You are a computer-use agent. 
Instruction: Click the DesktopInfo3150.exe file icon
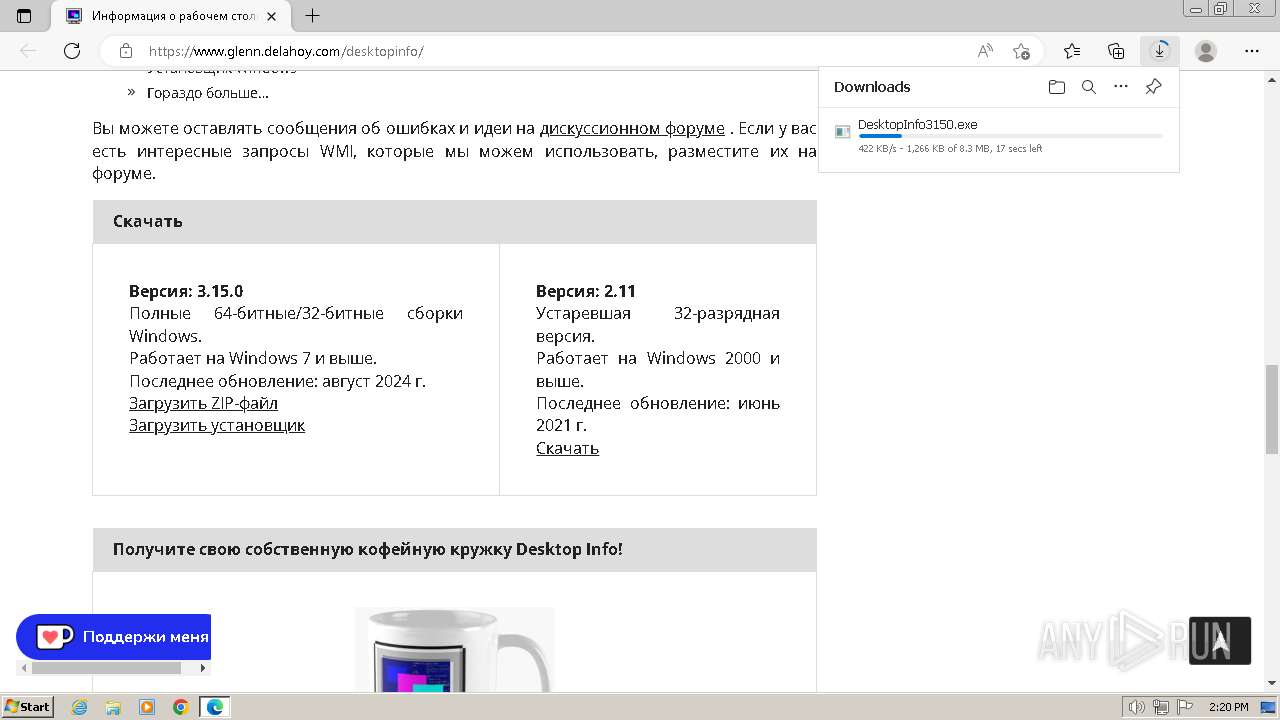(843, 132)
